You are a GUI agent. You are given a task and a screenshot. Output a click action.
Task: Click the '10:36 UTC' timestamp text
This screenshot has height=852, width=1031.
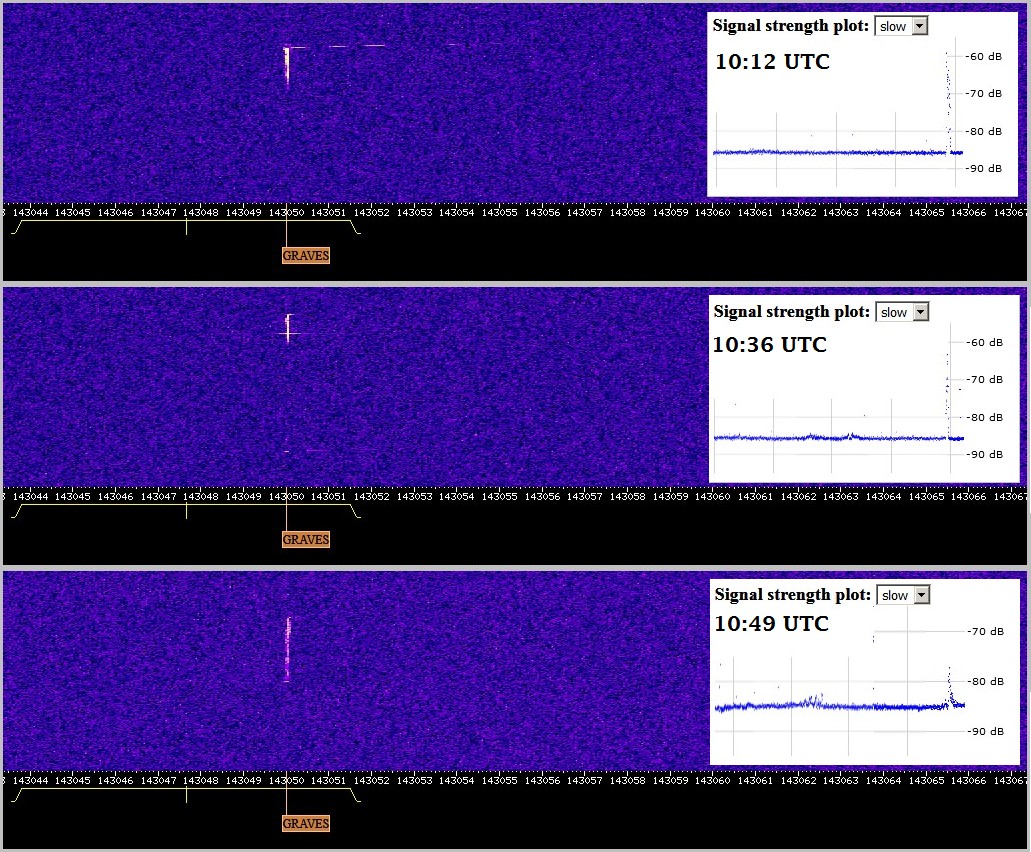click(770, 344)
